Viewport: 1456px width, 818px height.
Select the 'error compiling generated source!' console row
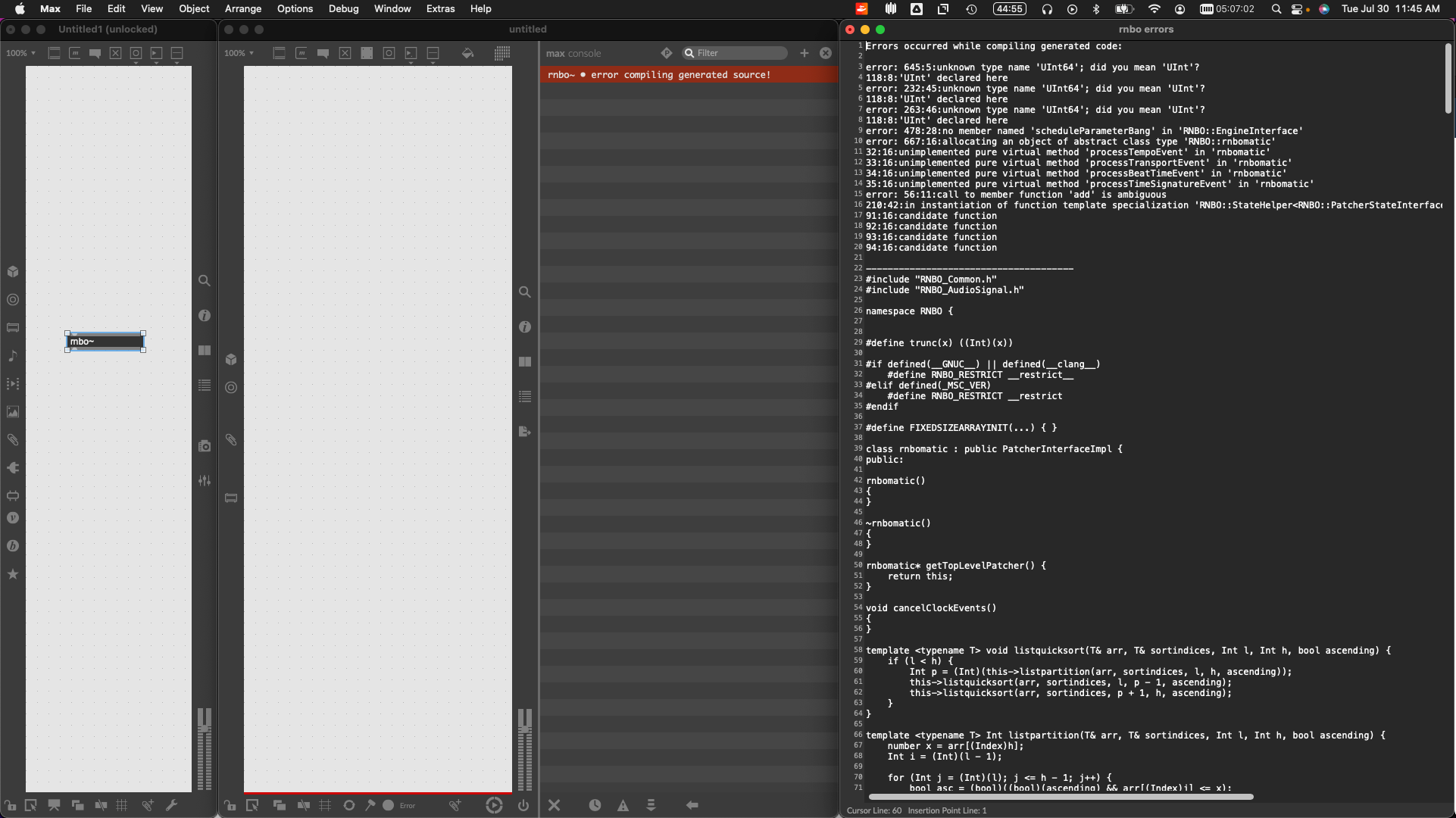tap(689, 74)
